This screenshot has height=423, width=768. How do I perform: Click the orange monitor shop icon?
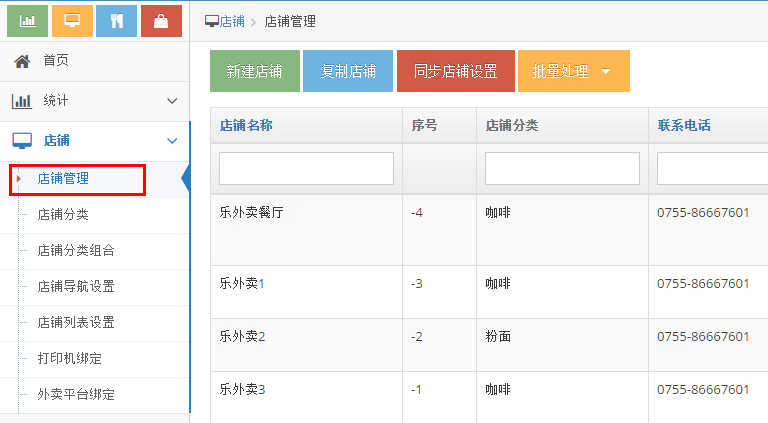[x=72, y=21]
